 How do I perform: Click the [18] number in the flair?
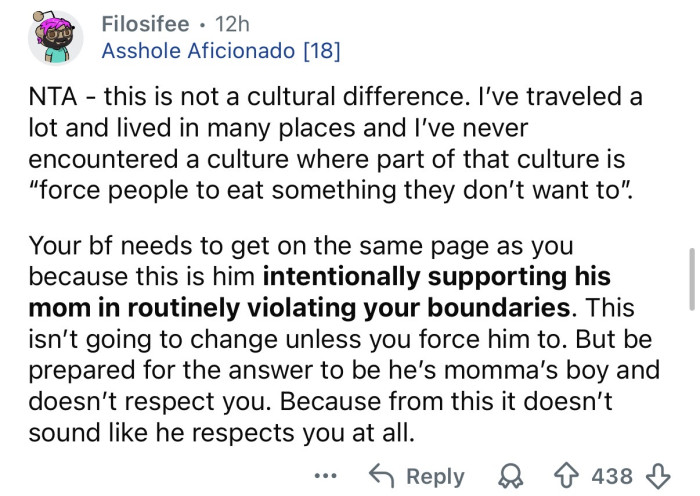[x=319, y=50]
